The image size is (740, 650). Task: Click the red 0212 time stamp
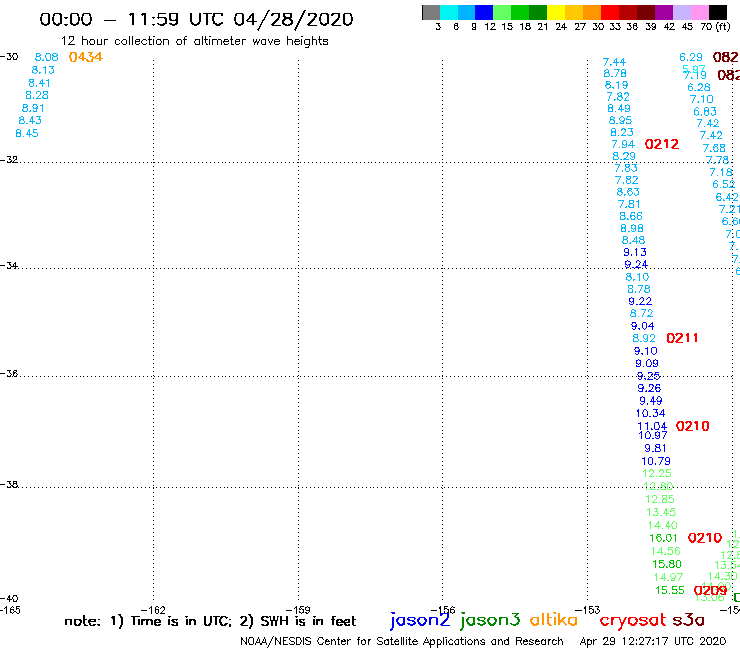pos(662,144)
